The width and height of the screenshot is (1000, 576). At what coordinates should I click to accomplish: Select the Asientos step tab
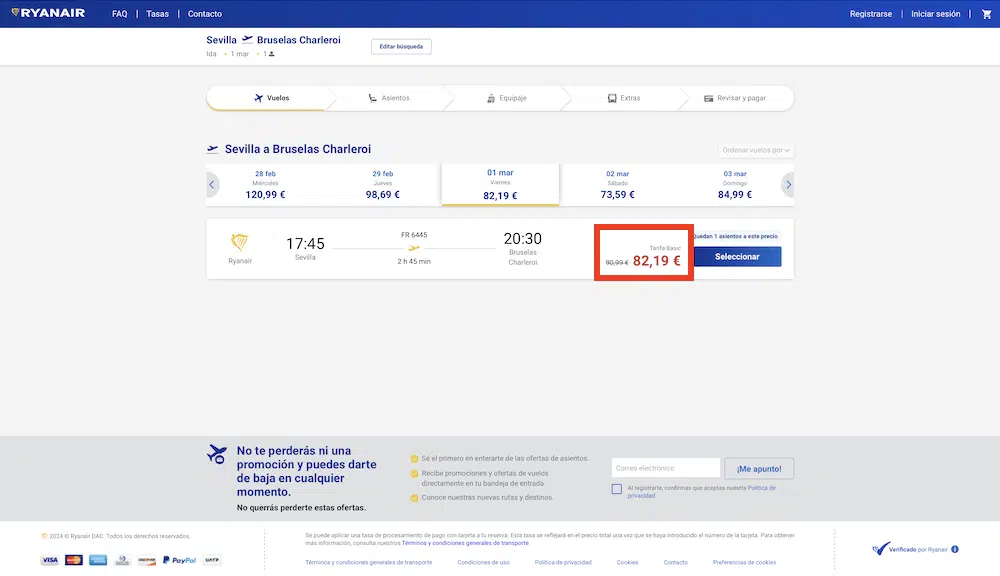point(388,98)
